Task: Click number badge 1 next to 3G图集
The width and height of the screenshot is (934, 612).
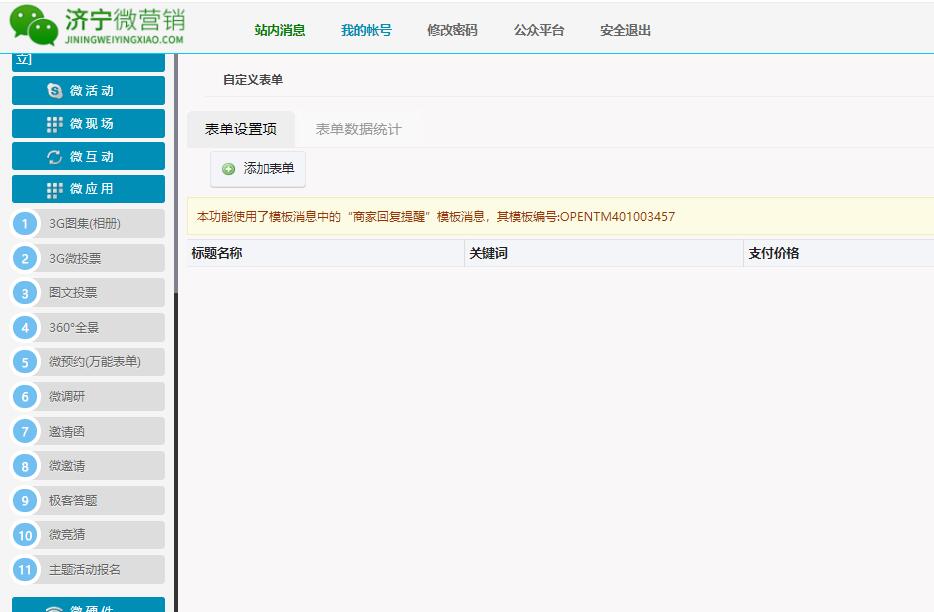Action: tap(25, 224)
